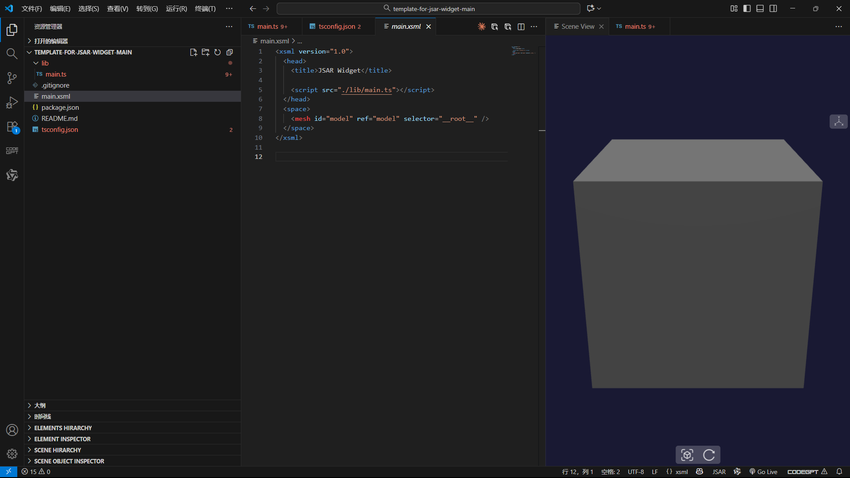
Task: Open the customize layout control
Action: 734,9
